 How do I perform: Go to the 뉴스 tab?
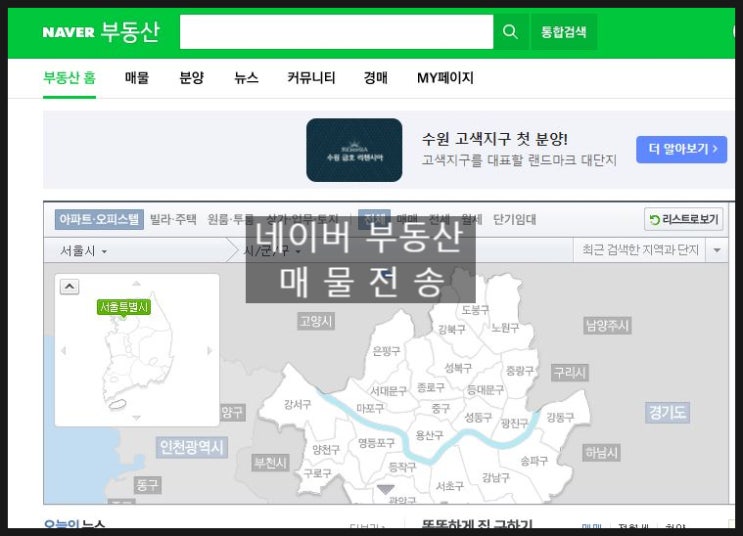[246, 78]
